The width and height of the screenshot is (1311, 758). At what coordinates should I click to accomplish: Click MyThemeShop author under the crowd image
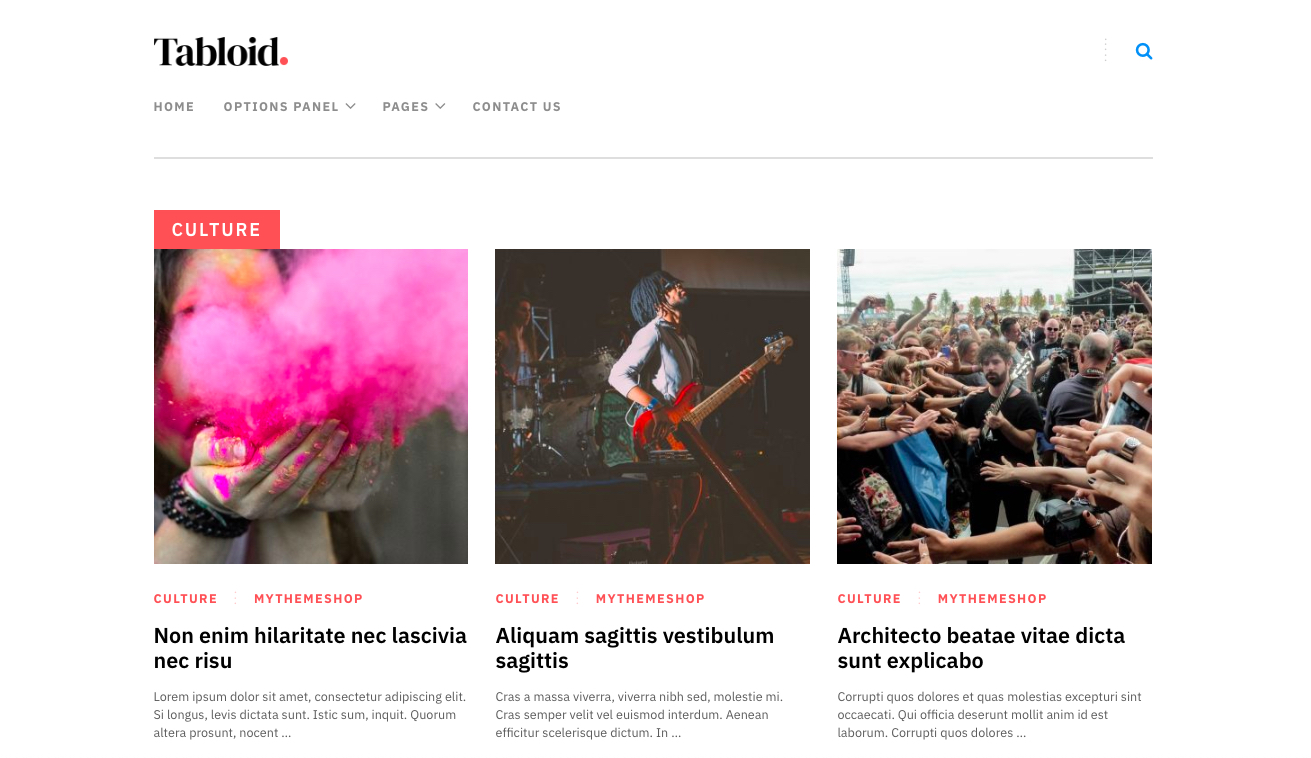(x=993, y=599)
